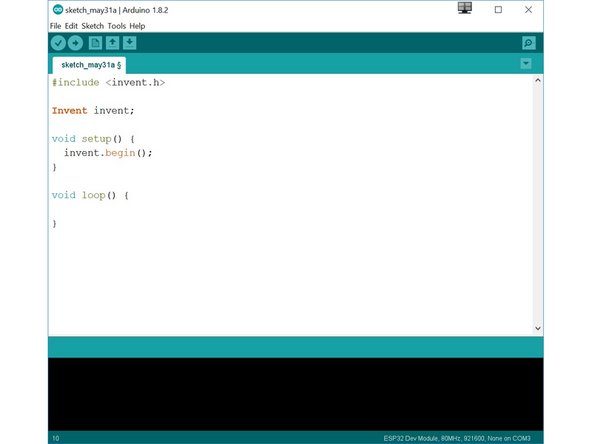
Task: Close the Arduino window
Action: click(529, 10)
